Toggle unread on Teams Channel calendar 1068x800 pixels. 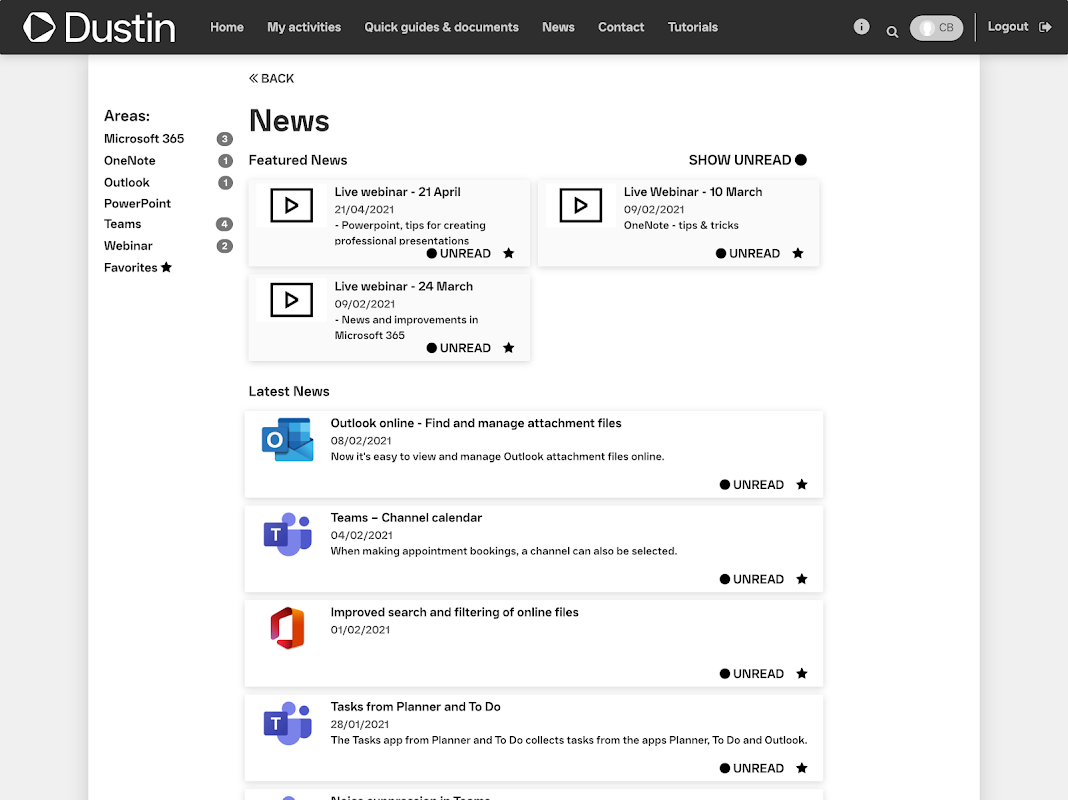point(751,579)
